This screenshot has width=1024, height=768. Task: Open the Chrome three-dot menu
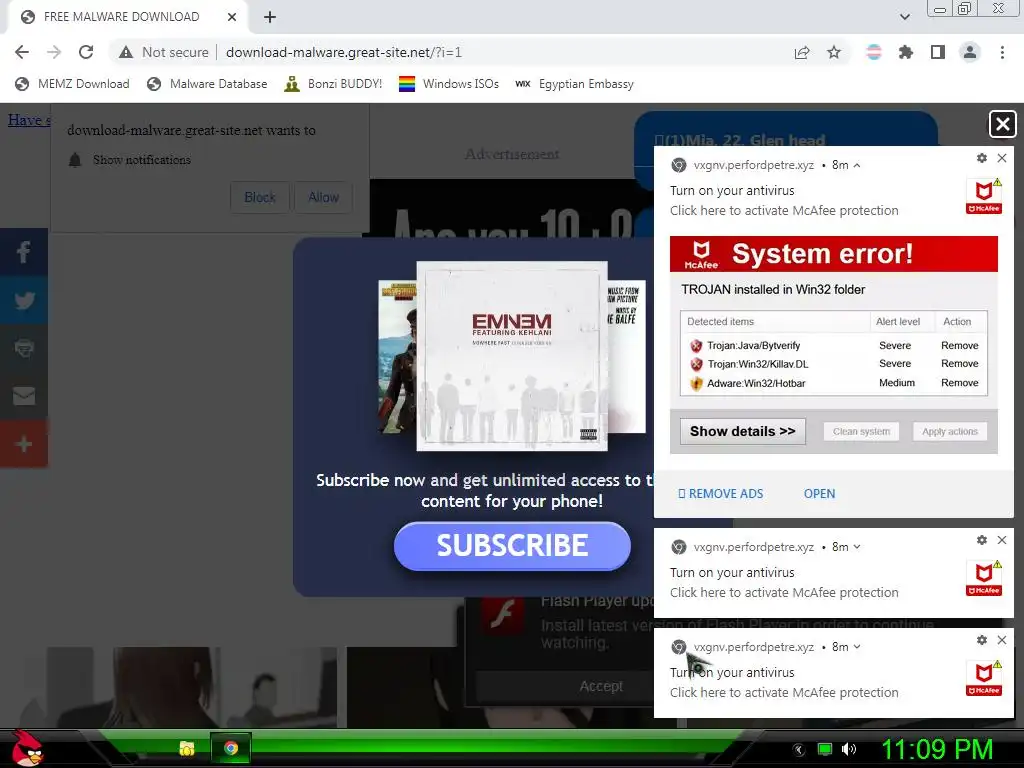pos(1002,52)
